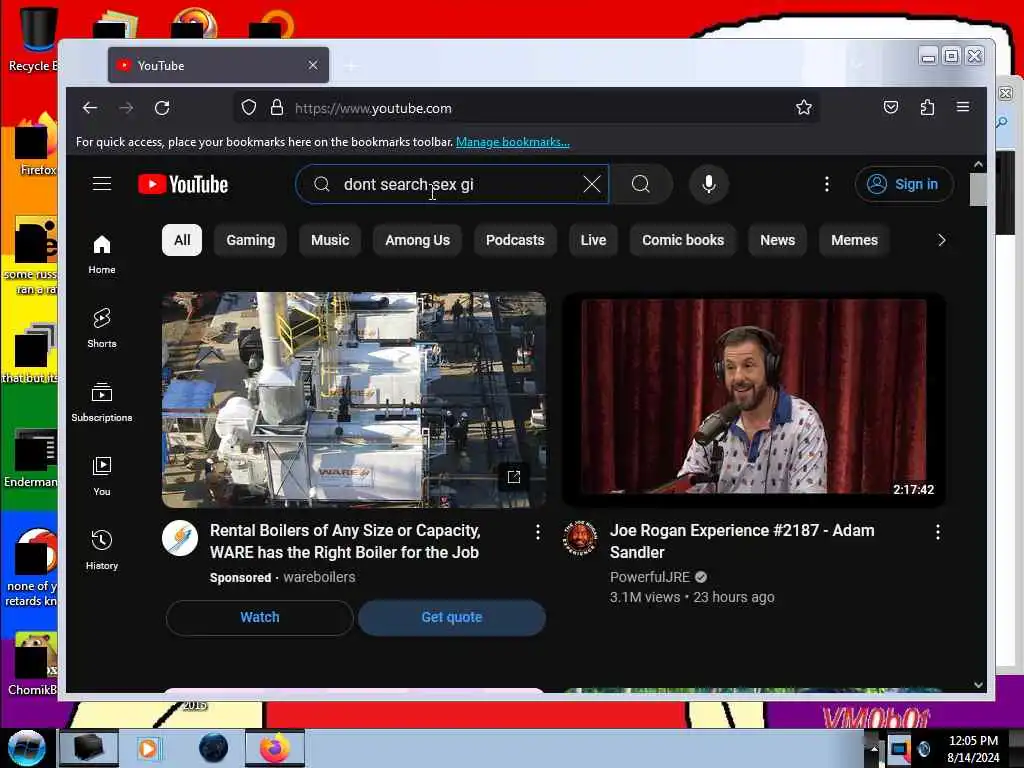Open Shorts in the sidebar
Image resolution: width=1024 pixels, height=768 pixels.
coord(102,328)
